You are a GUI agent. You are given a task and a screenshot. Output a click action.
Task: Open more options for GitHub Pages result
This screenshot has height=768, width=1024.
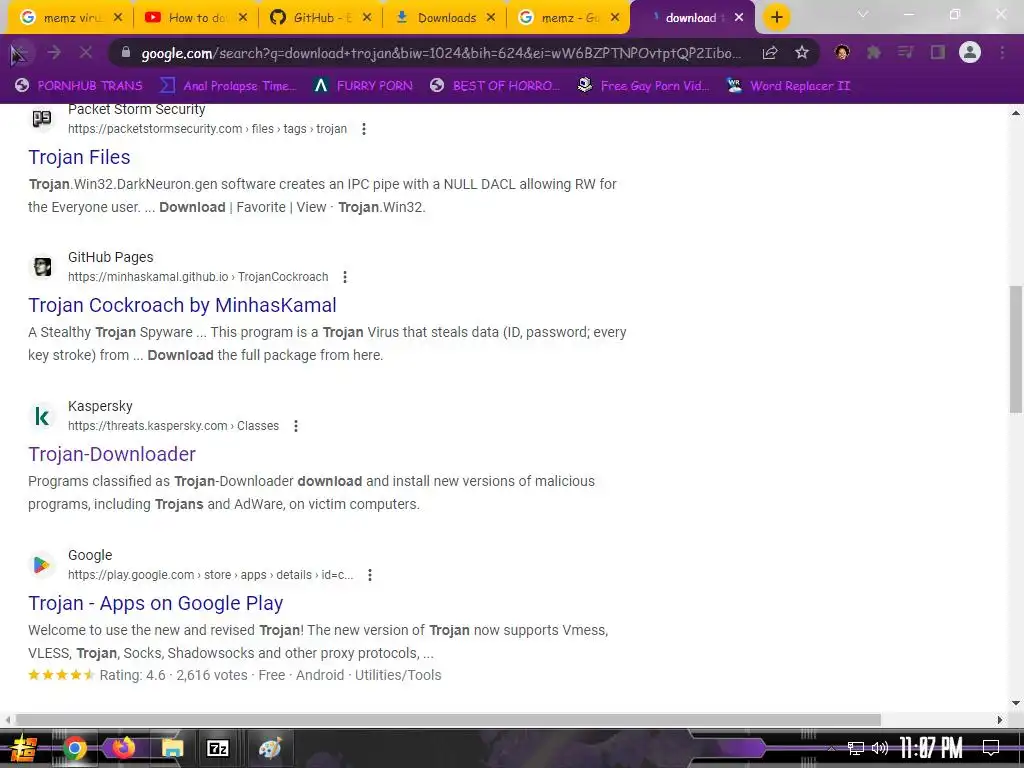[x=345, y=277]
